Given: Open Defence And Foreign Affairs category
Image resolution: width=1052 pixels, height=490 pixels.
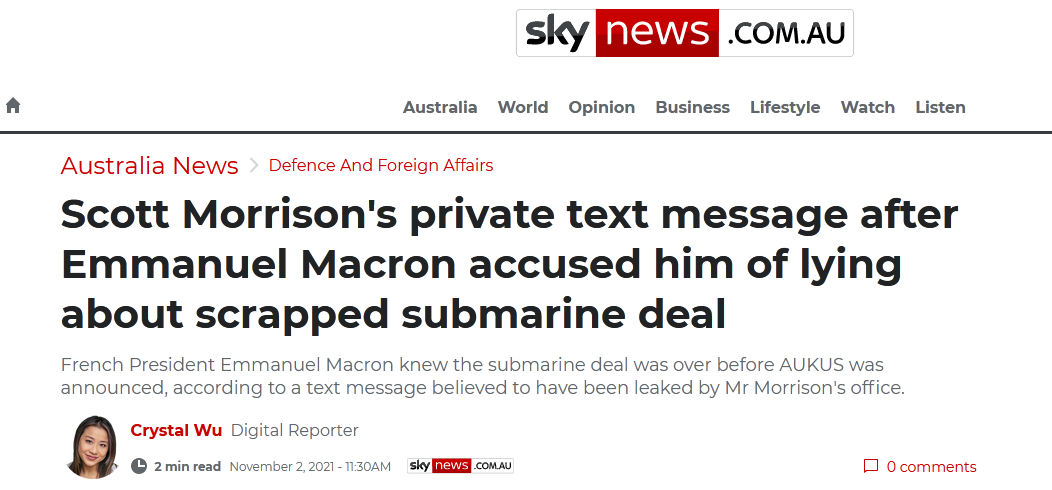Looking at the screenshot, I should click(381, 165).
